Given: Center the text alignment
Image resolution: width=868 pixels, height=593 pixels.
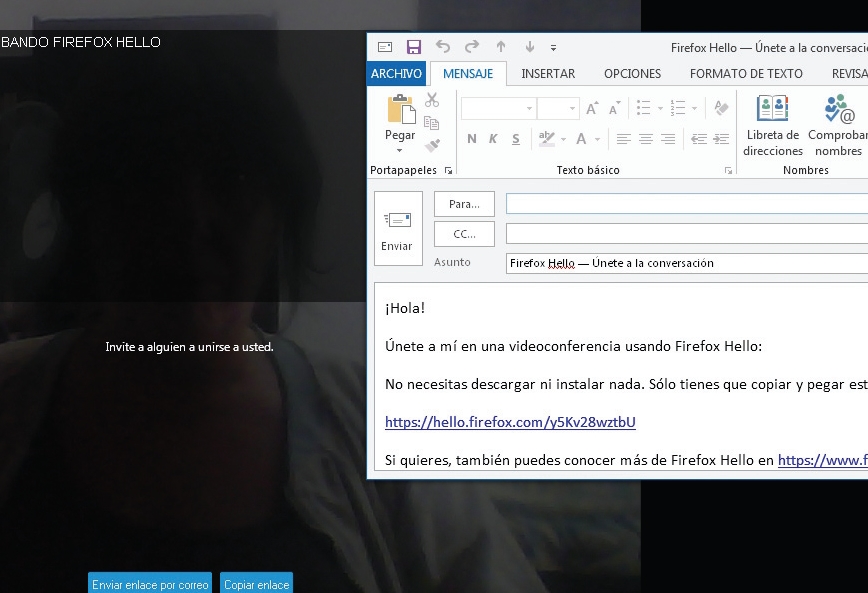Looking at the screenshot, I should tap(646, 139).
